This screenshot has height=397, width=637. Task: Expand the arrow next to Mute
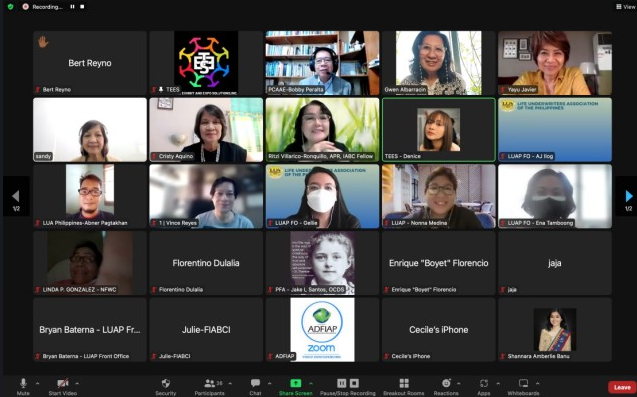37,383
